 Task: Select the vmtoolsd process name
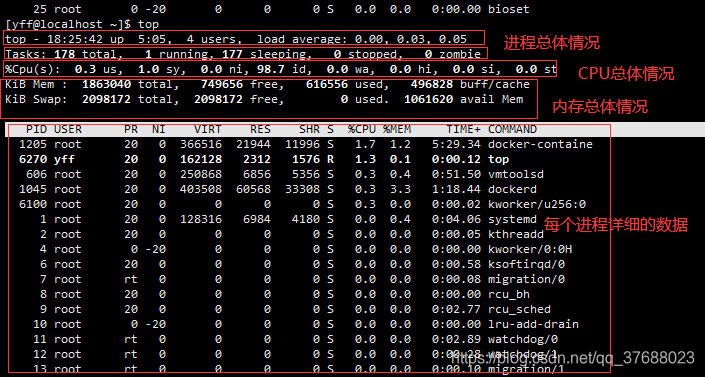point(516,174)
